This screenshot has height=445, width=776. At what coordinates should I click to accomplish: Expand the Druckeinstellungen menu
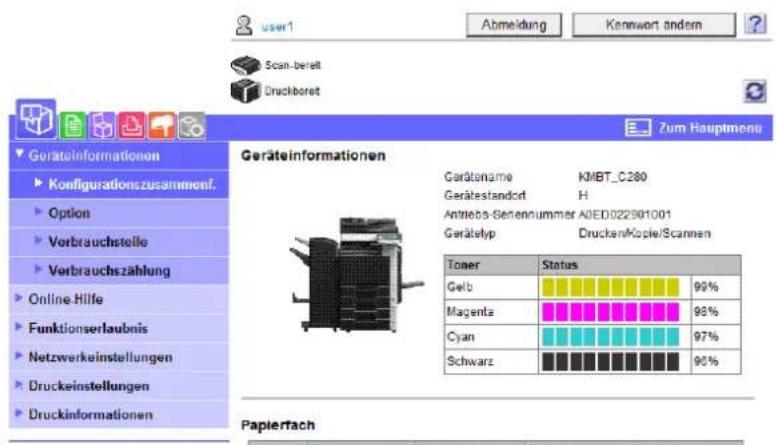pyautogui.click(x=119, y=386)
